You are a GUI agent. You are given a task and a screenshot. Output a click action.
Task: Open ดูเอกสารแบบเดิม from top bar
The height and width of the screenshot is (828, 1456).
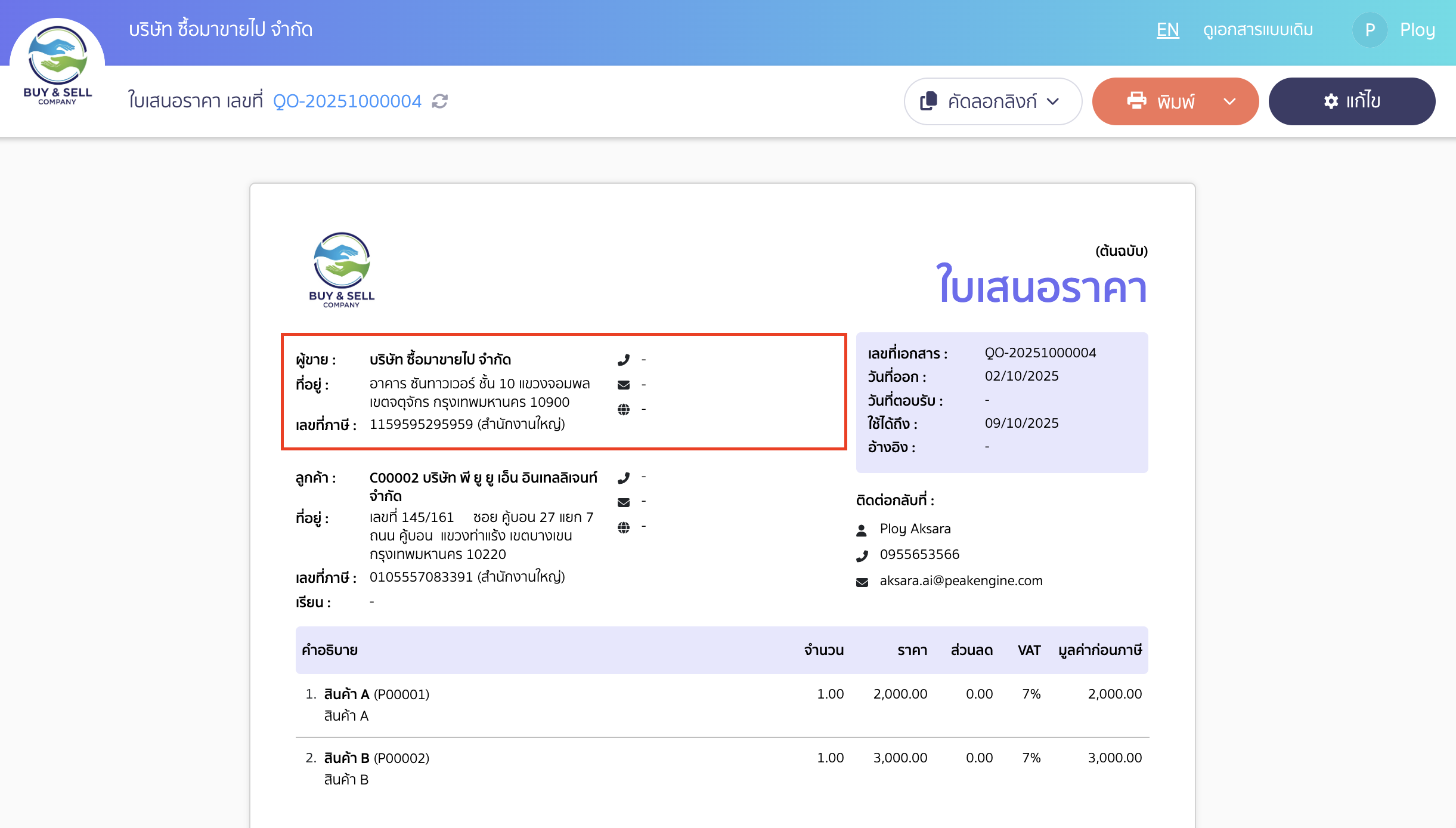pyautogui.click(x=1257, y=29)
